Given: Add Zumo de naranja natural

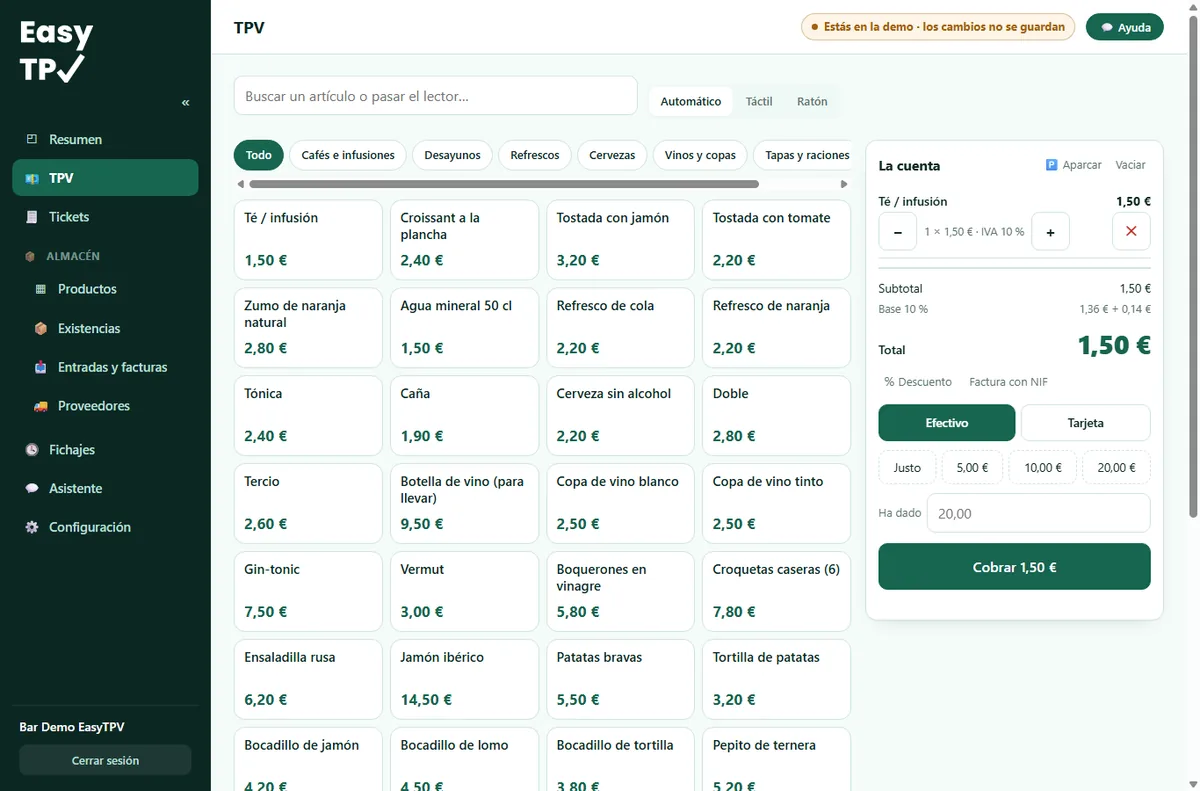Looking at the screenshot, I should 308,328.
